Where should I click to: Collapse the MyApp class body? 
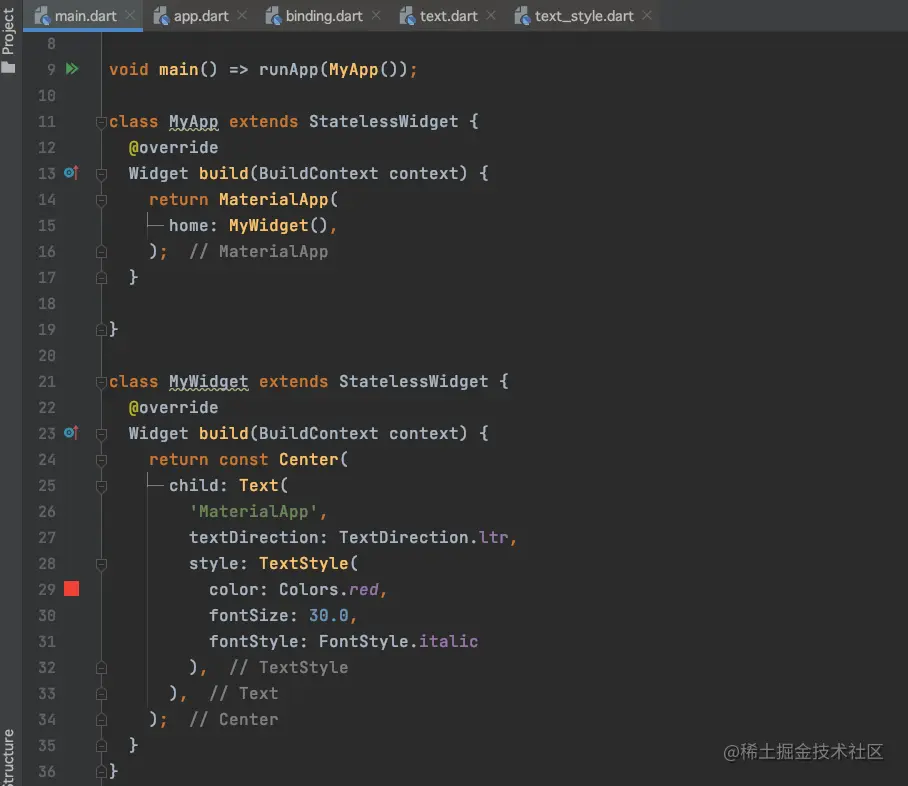[101, 121]
